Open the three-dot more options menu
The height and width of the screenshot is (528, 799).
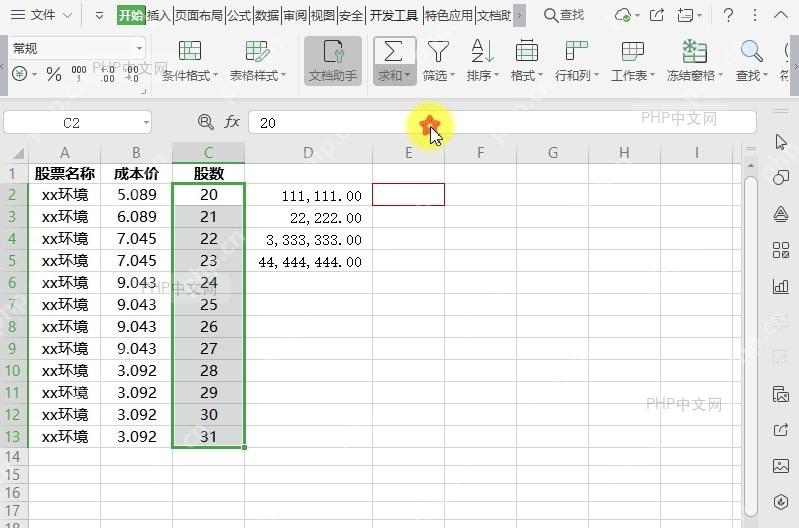click(x=755, y=15)
